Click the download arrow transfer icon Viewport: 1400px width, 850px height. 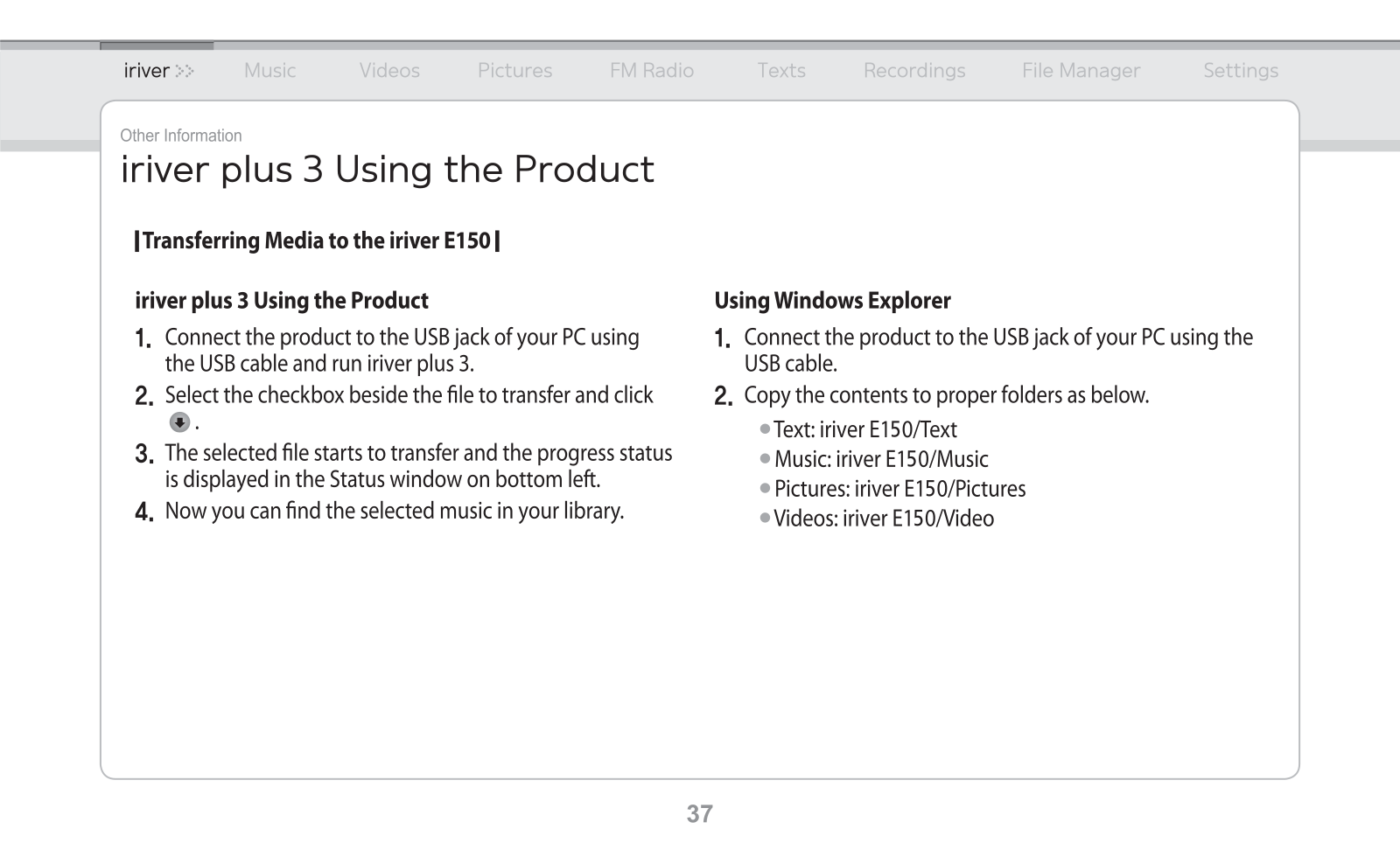point(179,423)
